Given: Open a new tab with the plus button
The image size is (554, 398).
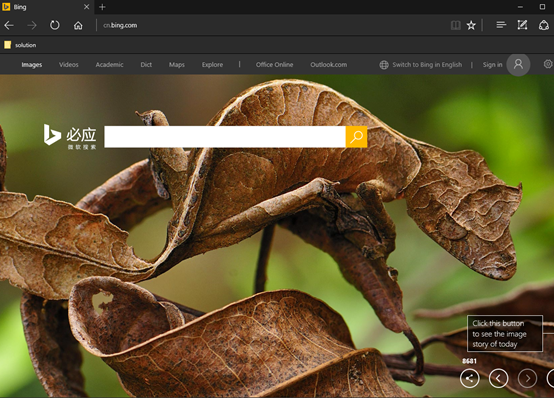Looking at the screenshot, I should 102,7.
